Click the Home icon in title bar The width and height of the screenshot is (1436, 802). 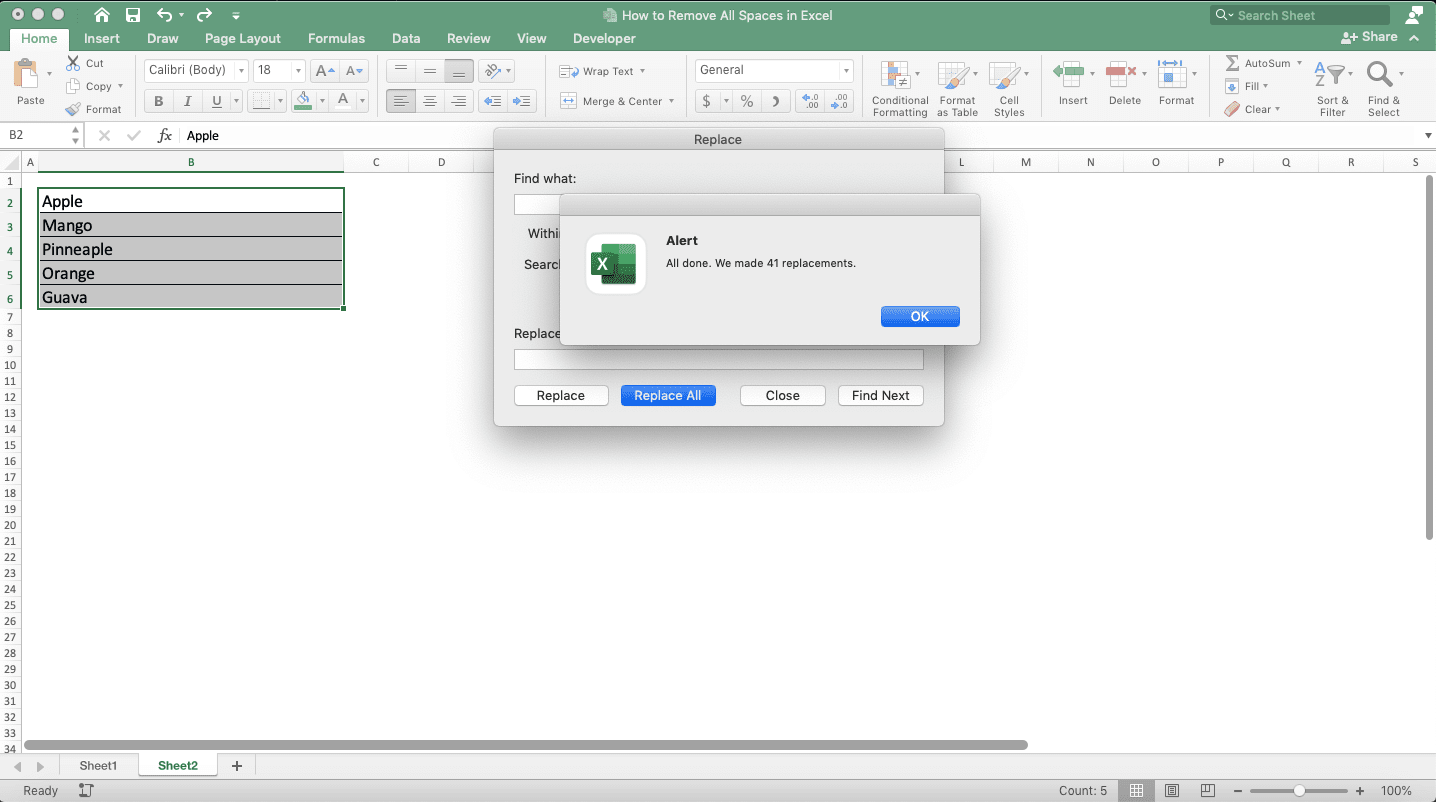point(102,15)
